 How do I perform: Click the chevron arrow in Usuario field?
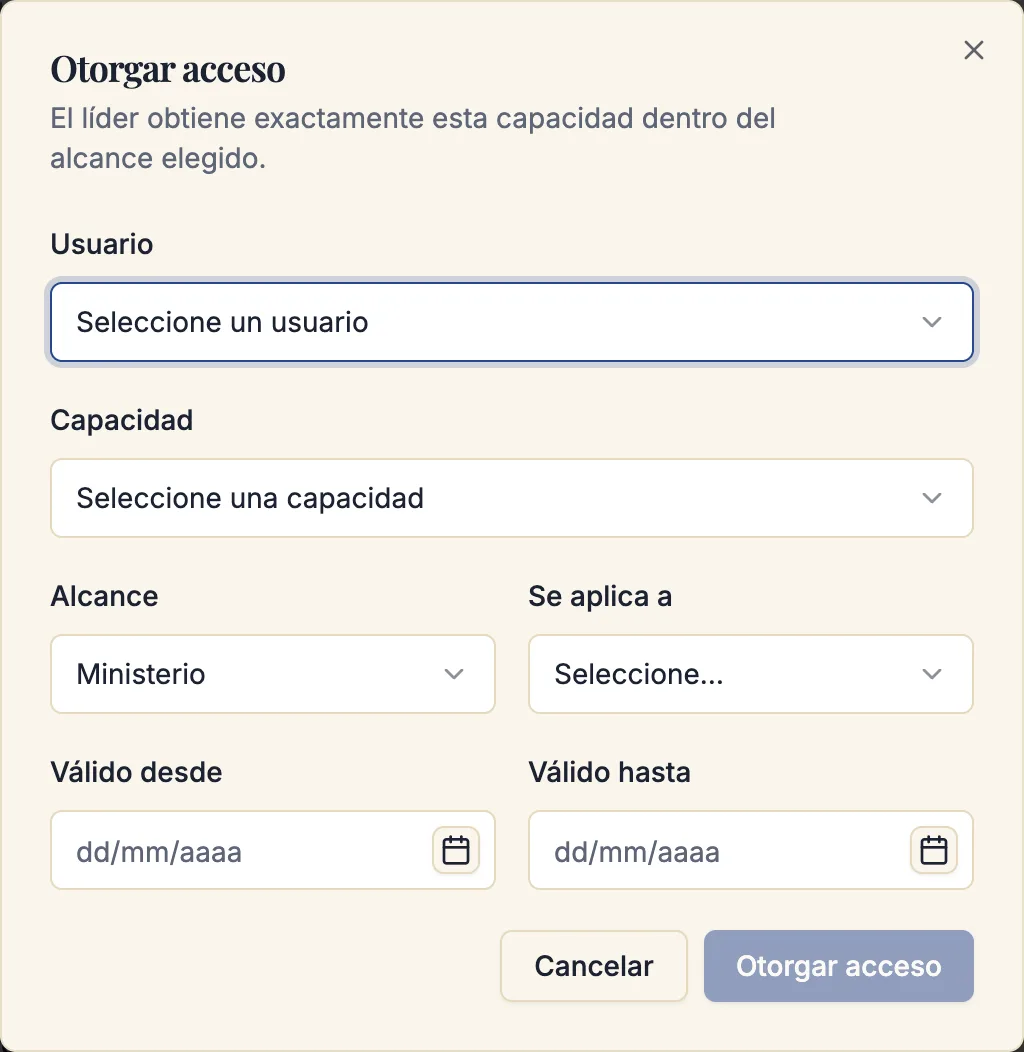click(931, 322)
